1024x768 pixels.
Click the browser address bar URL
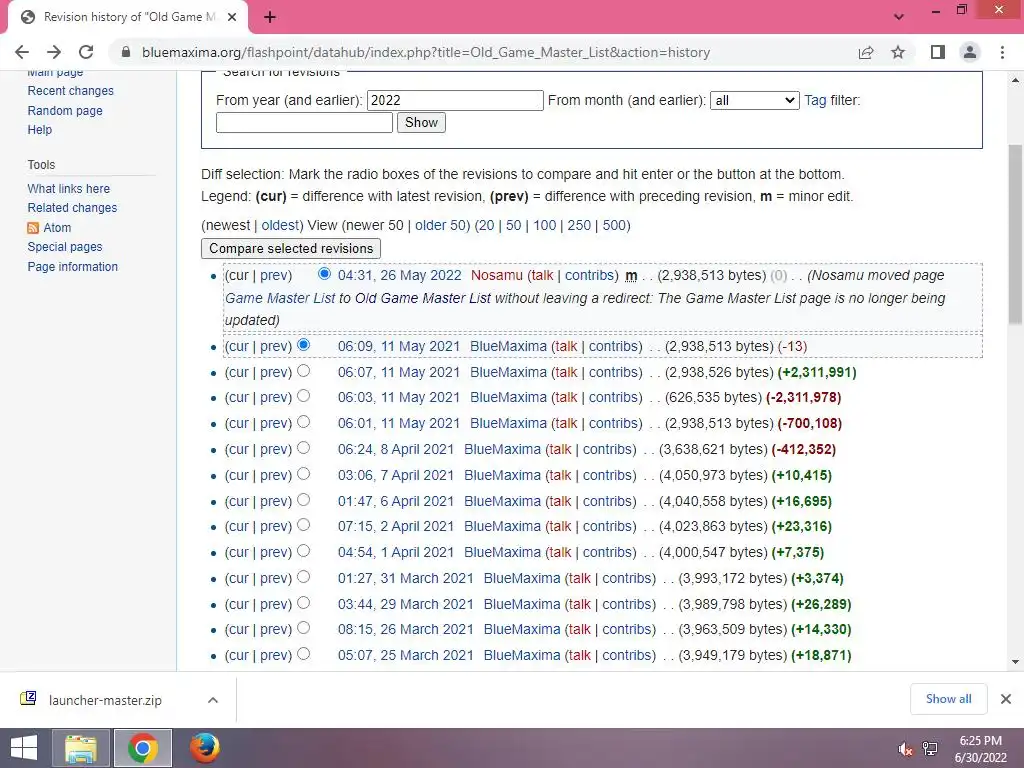tap(426, 52)
